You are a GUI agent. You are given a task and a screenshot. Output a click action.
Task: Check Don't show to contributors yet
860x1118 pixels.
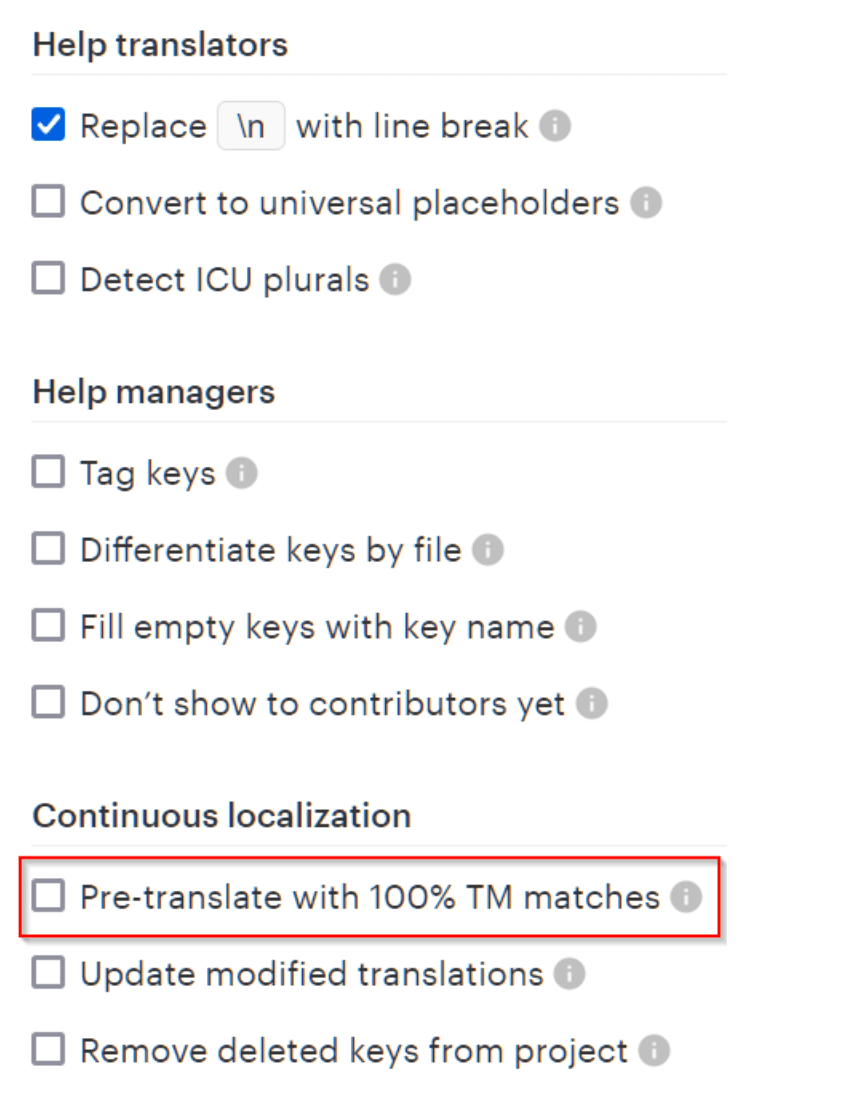click(x=48, y=703)
